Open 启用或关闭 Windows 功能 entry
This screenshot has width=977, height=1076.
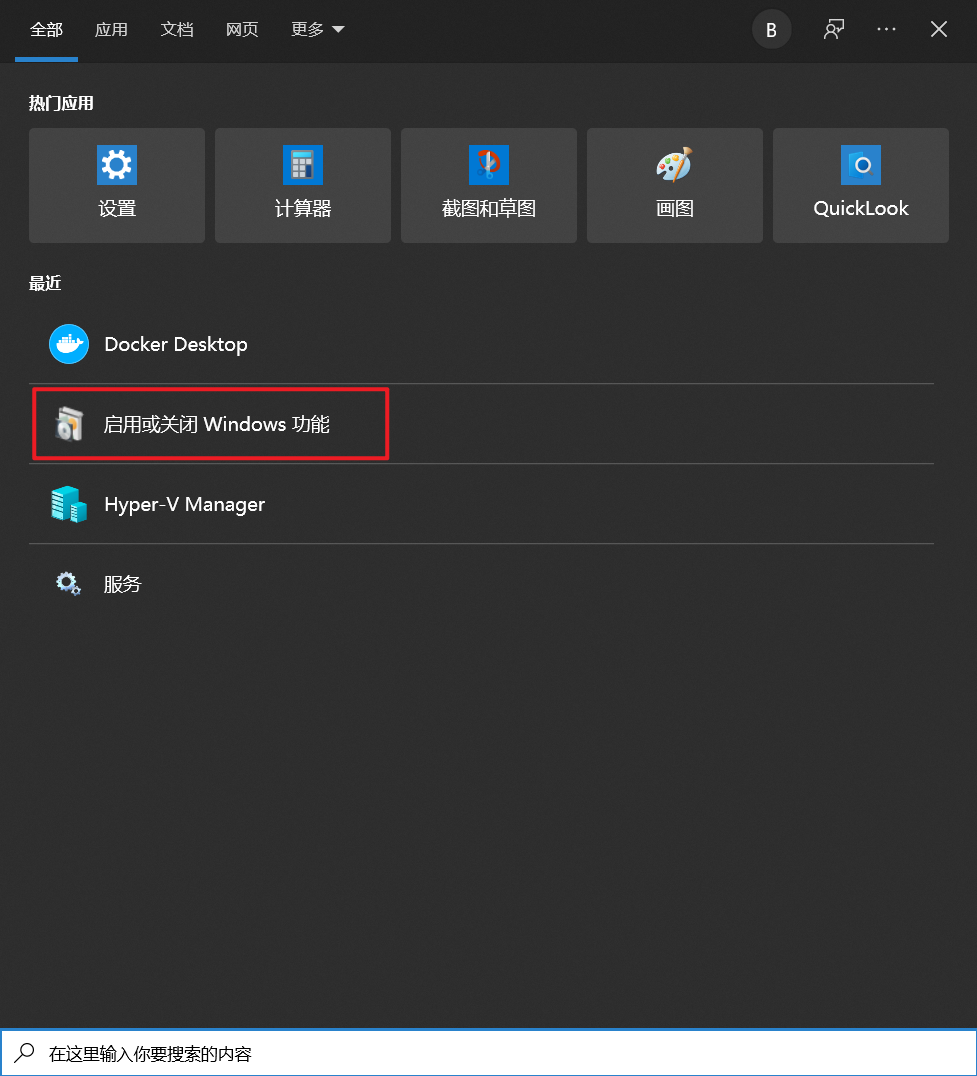point(481,423)
